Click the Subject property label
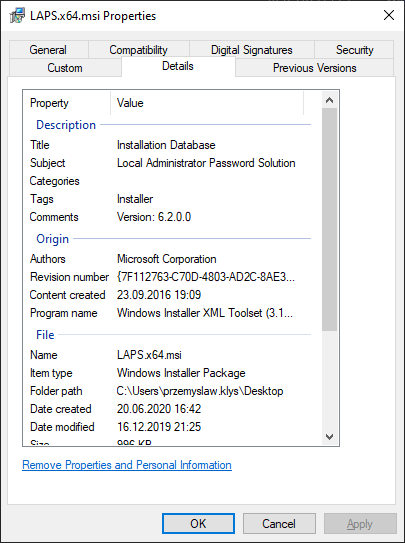The width and height of the screenshot is (405, 543). 48,163
